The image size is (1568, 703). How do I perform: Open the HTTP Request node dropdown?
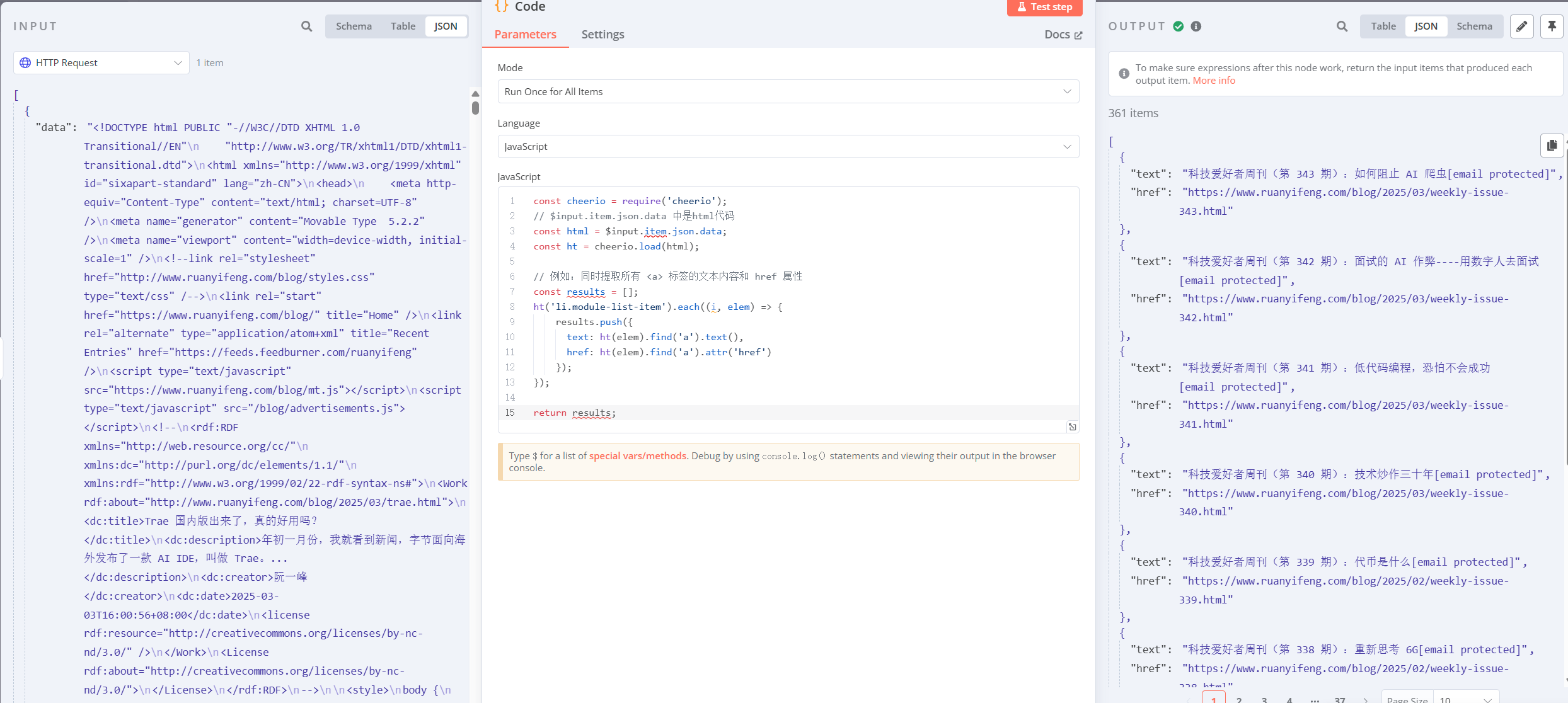101,63
